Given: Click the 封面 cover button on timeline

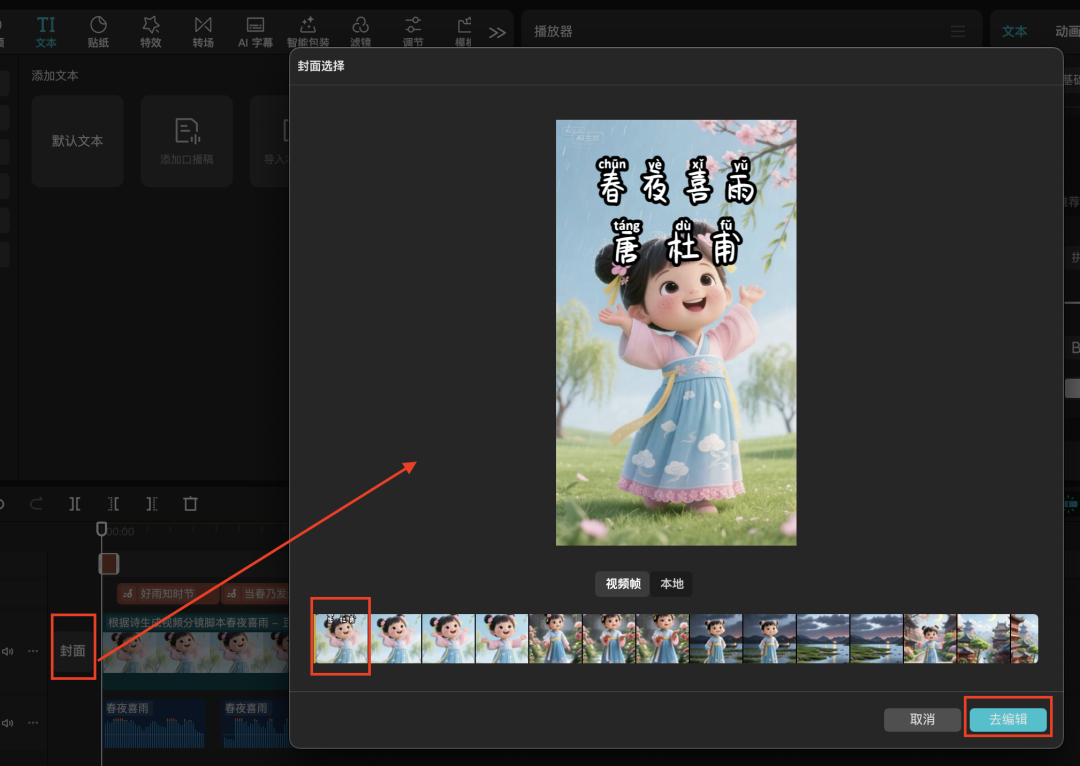Looking at the screenshot, I should (x=73, y=651).
